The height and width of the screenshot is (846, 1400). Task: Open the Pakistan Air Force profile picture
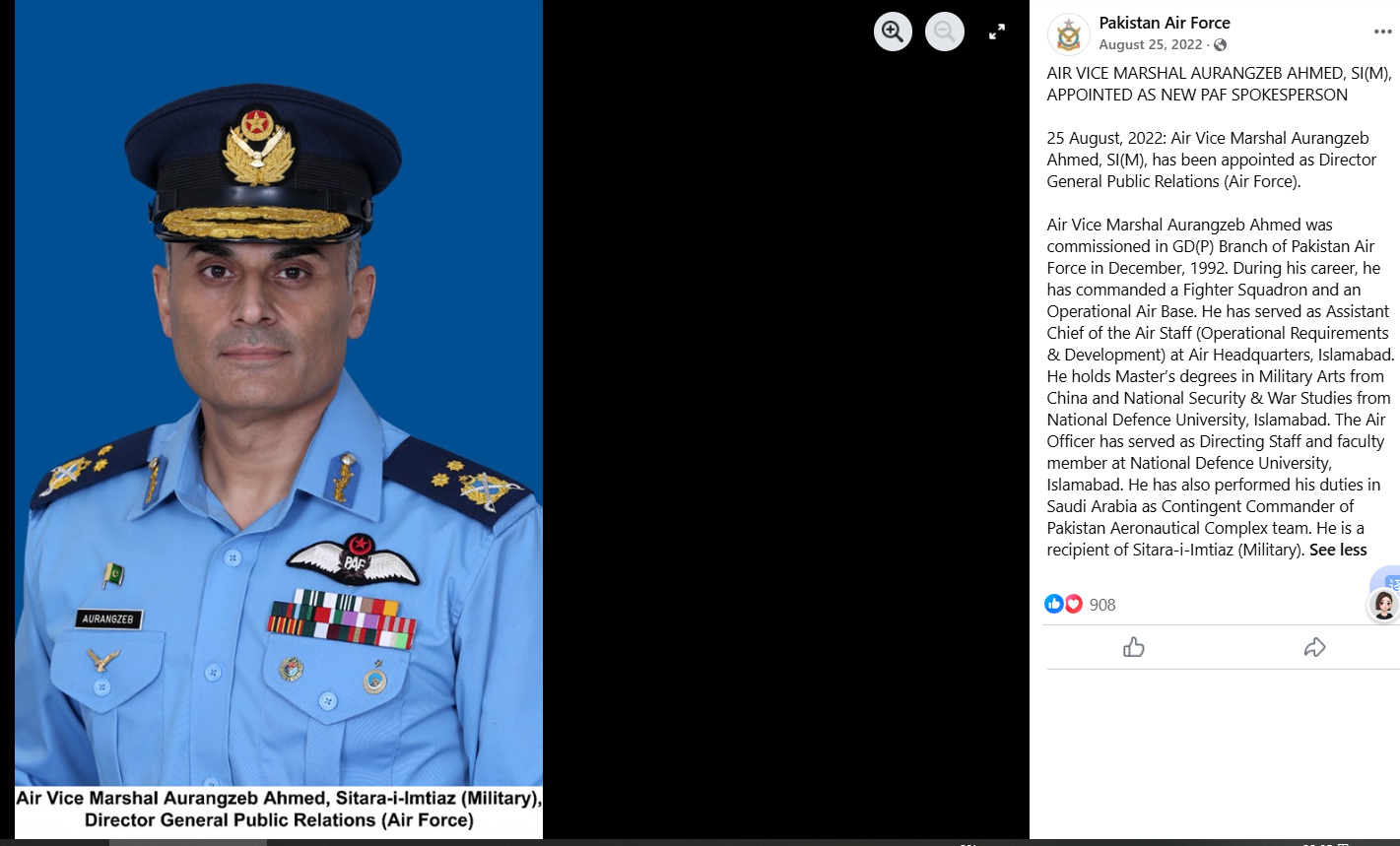[x=1068, y=34]
